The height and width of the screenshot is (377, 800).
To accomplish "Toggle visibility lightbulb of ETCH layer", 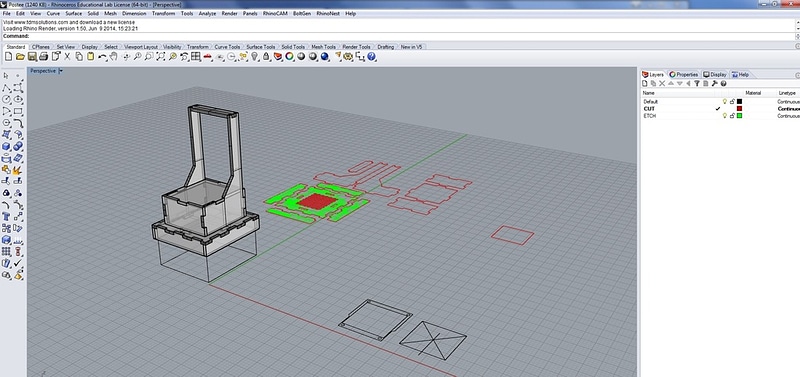I will 724,116.
